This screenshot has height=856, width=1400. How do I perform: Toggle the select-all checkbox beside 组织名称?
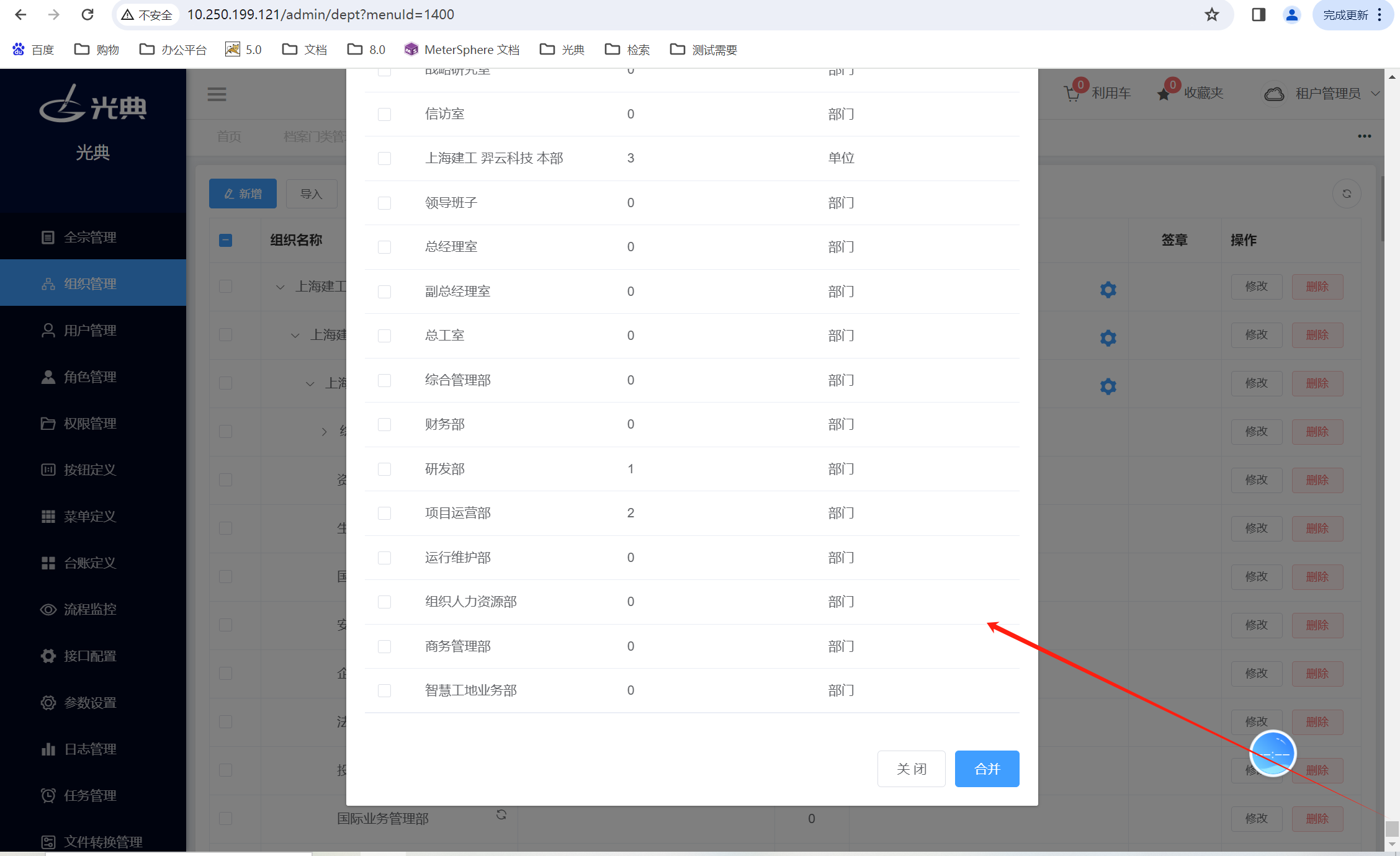tap(226, 240)
